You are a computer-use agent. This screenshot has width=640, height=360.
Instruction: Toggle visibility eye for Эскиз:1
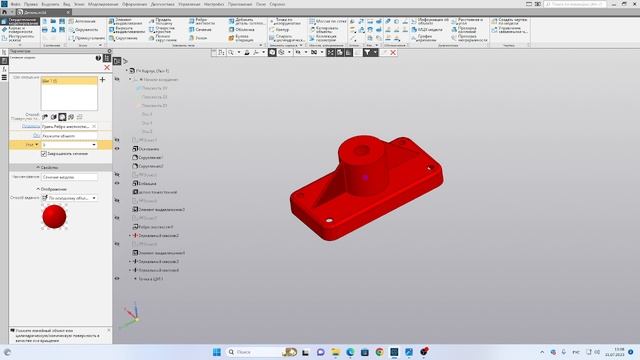coord(117,140)
